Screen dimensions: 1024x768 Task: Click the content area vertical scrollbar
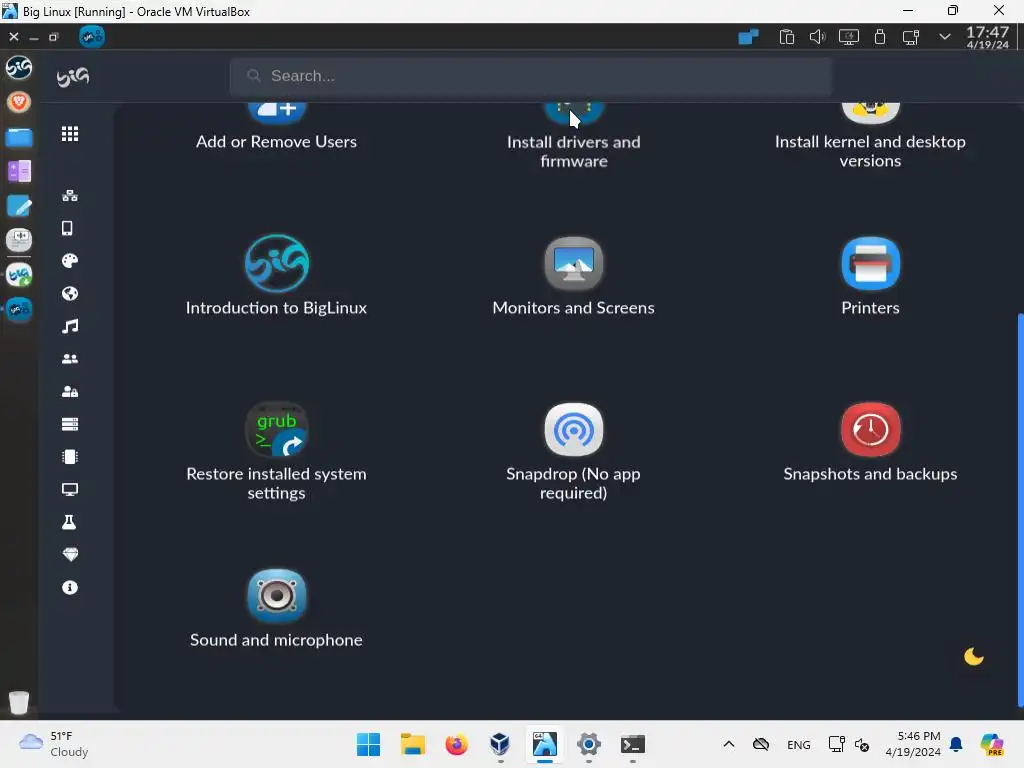coord(1020,509)
